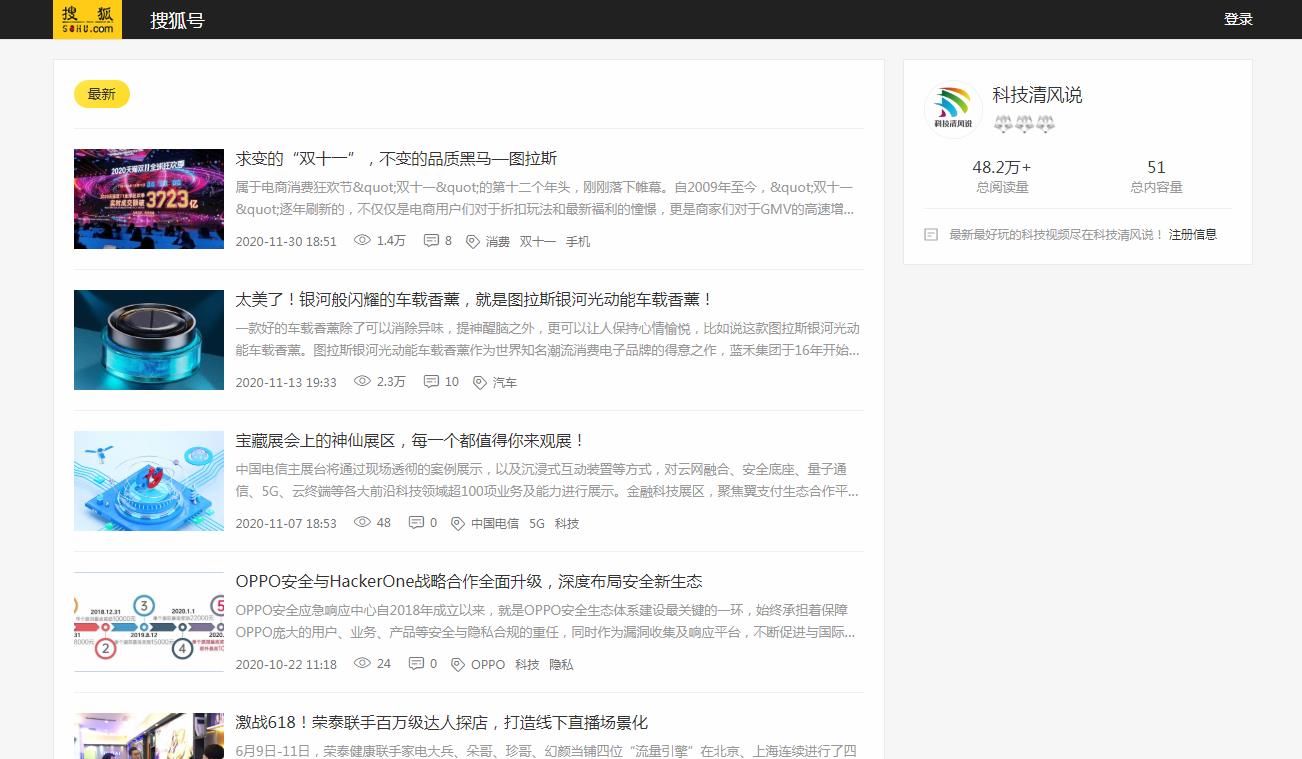Open the blue exhibition article thumbnail
Viewport: 1302px width, 759px height.
pos(149,481)
